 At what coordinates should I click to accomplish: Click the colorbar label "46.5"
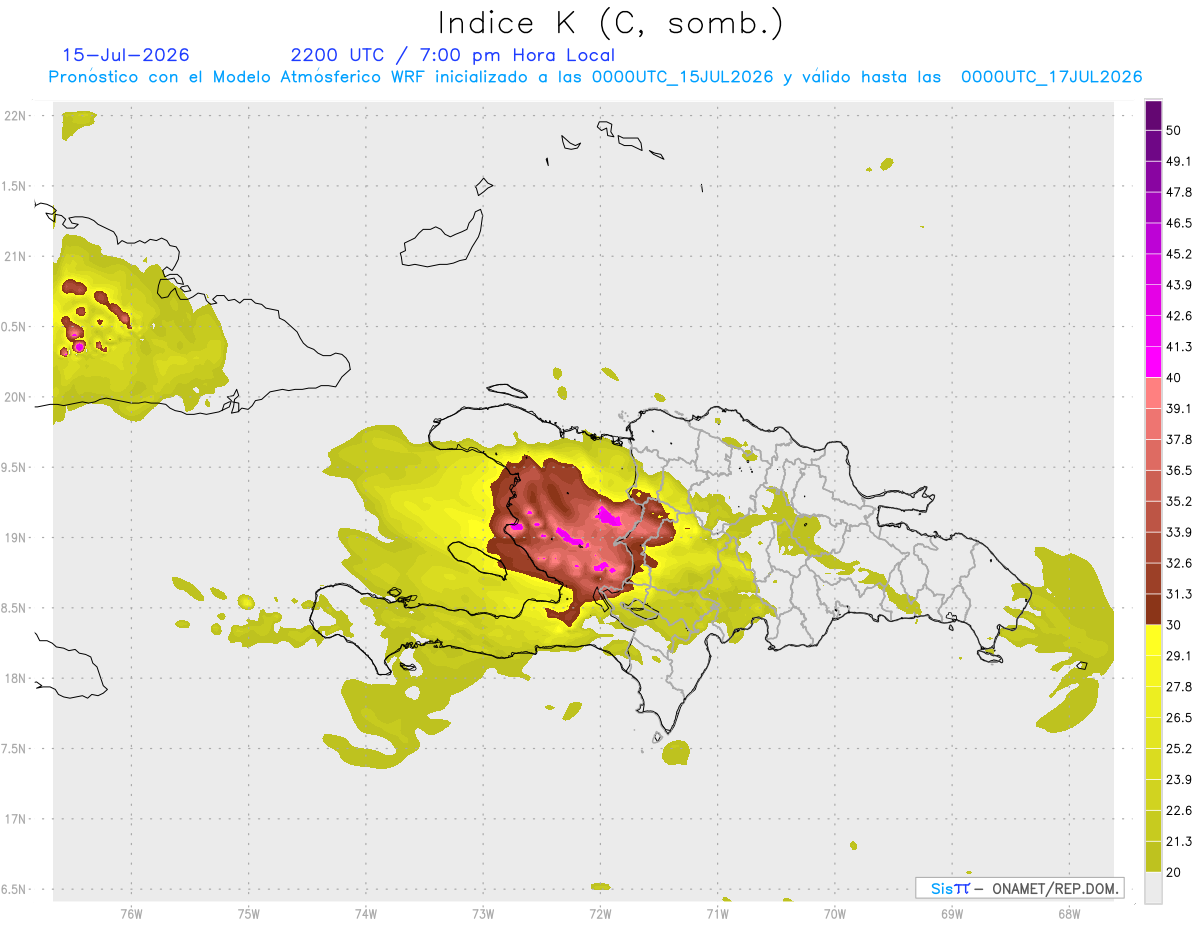[1179, 224]
